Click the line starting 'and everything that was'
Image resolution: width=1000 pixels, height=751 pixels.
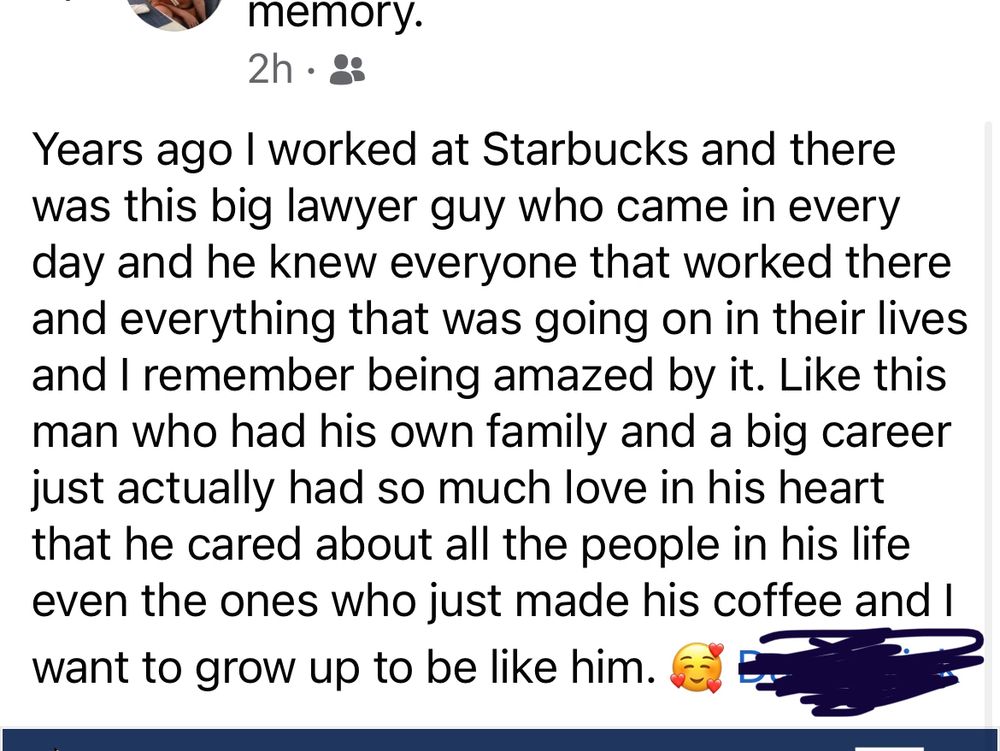click(499, 320)
